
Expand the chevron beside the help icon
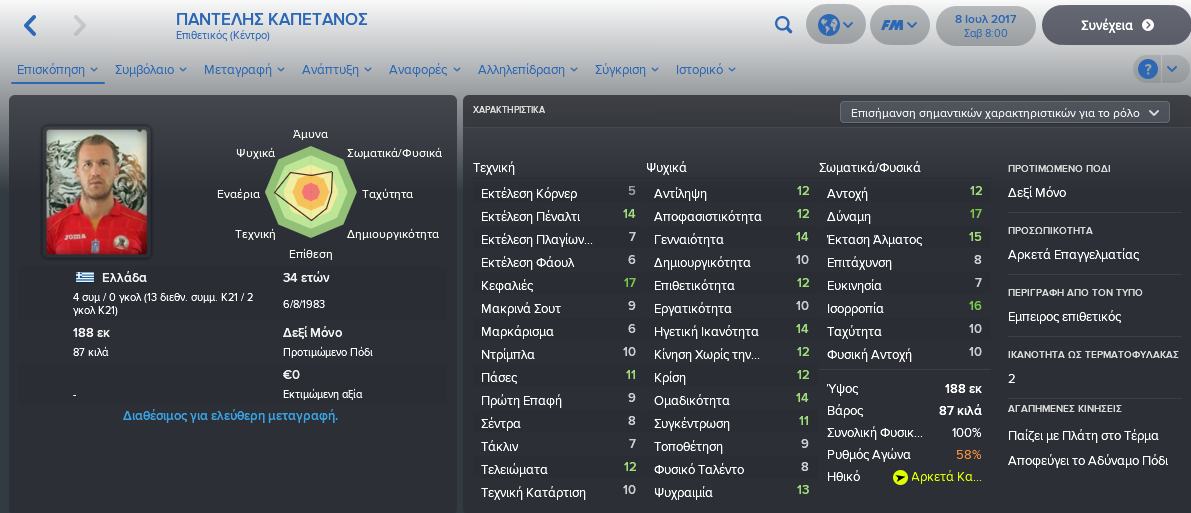point(1173,70)
